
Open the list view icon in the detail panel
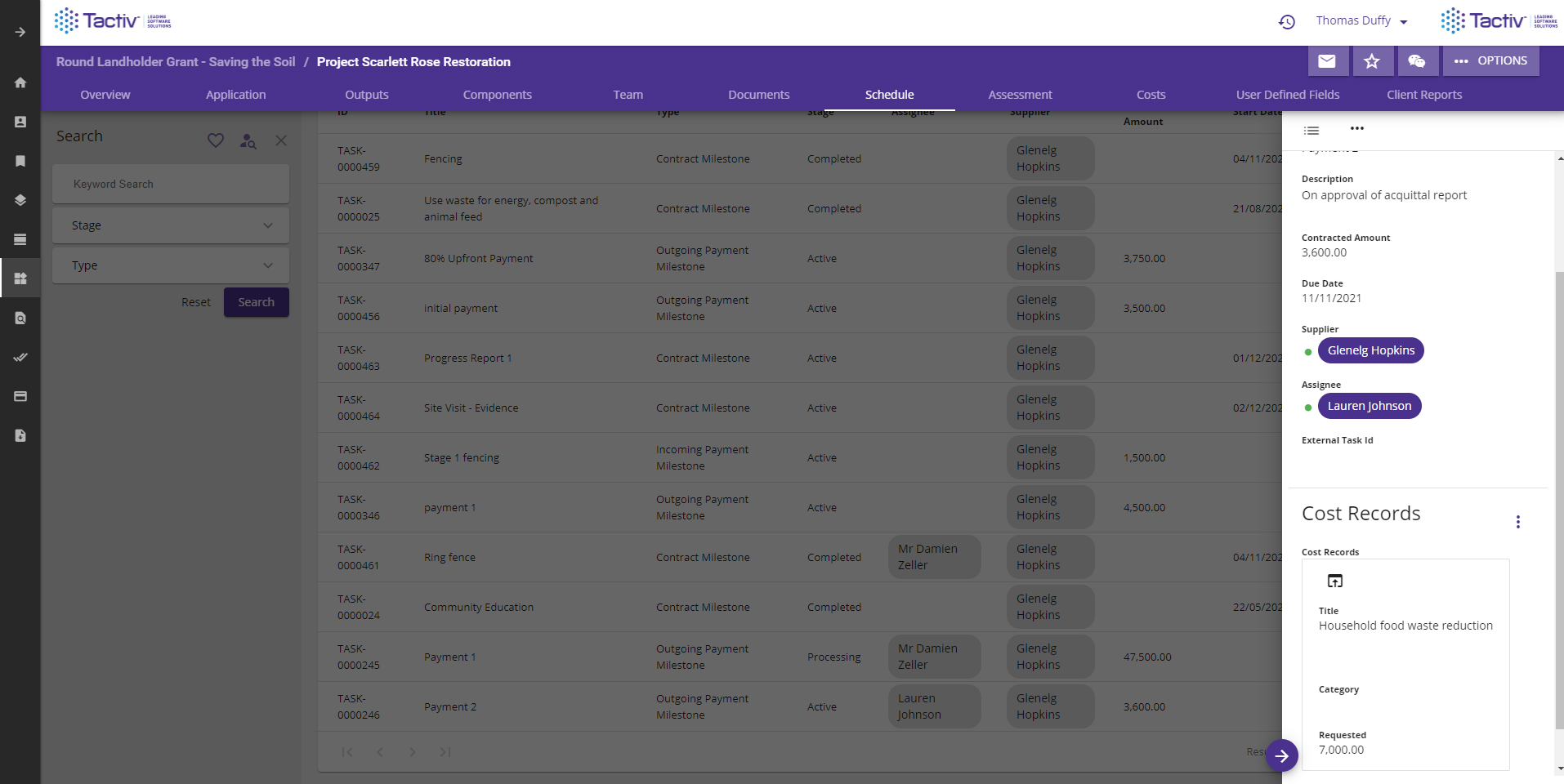(x=1311, y=130)
